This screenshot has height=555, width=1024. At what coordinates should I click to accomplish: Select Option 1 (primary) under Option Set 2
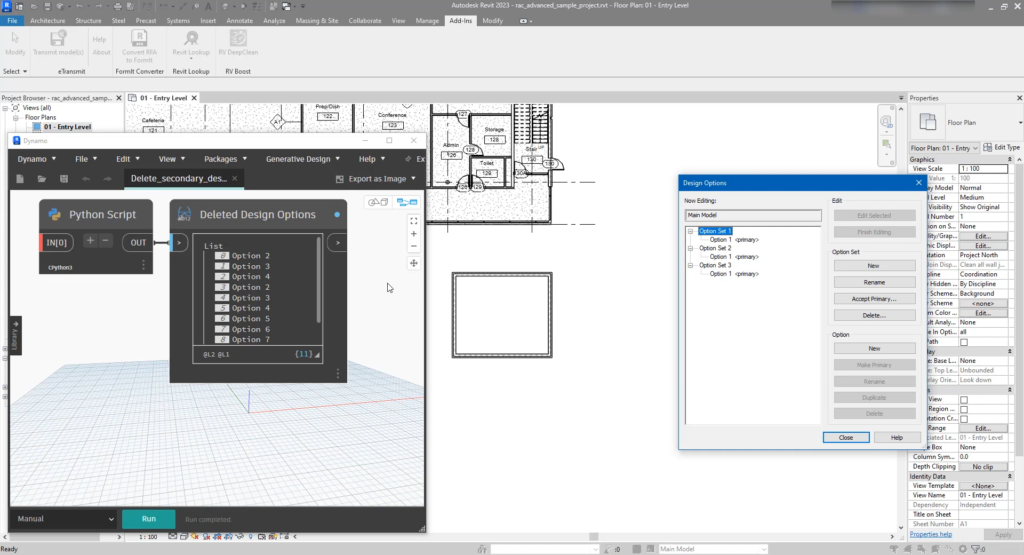click(734, 257)
